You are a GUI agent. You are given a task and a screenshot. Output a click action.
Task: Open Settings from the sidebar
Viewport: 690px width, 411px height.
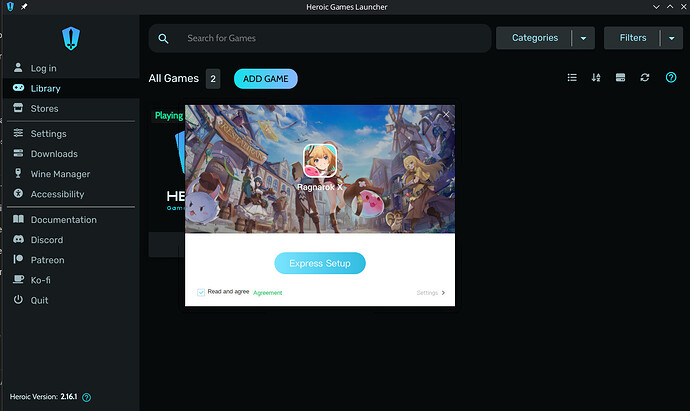[48, 134]
